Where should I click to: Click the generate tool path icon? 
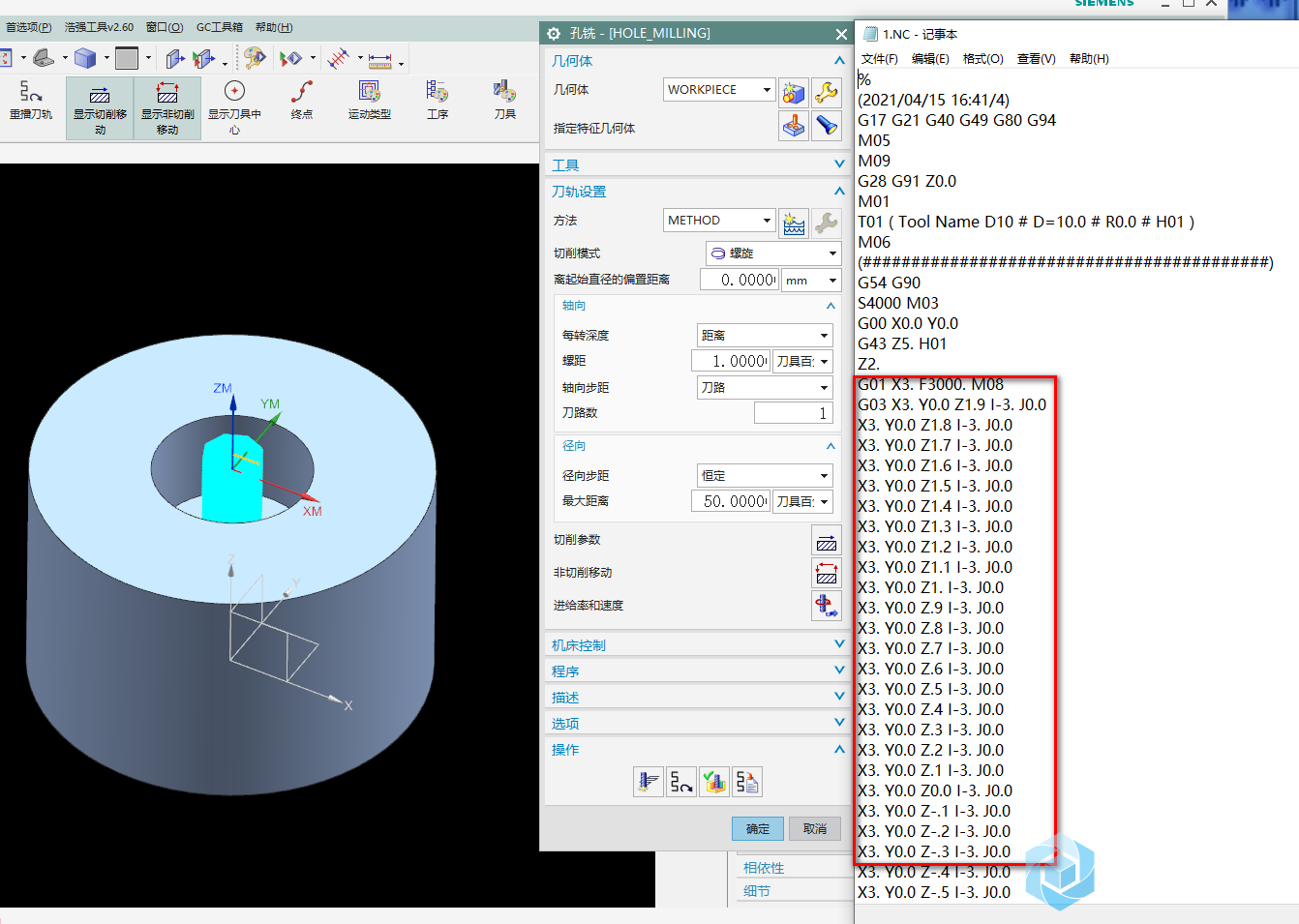649,781
